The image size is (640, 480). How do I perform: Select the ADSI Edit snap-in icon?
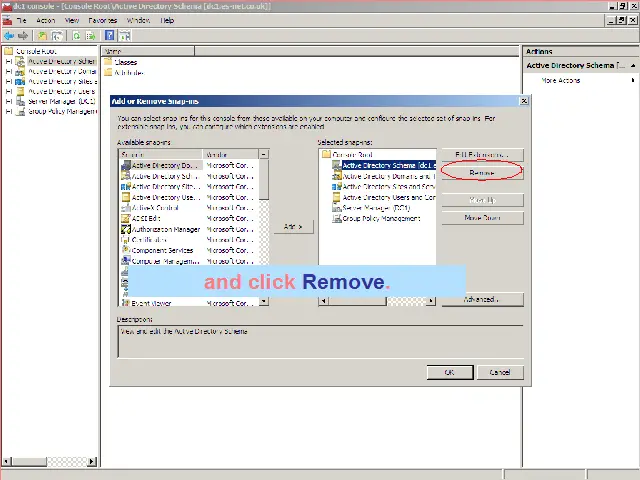(x=126, y=218)
